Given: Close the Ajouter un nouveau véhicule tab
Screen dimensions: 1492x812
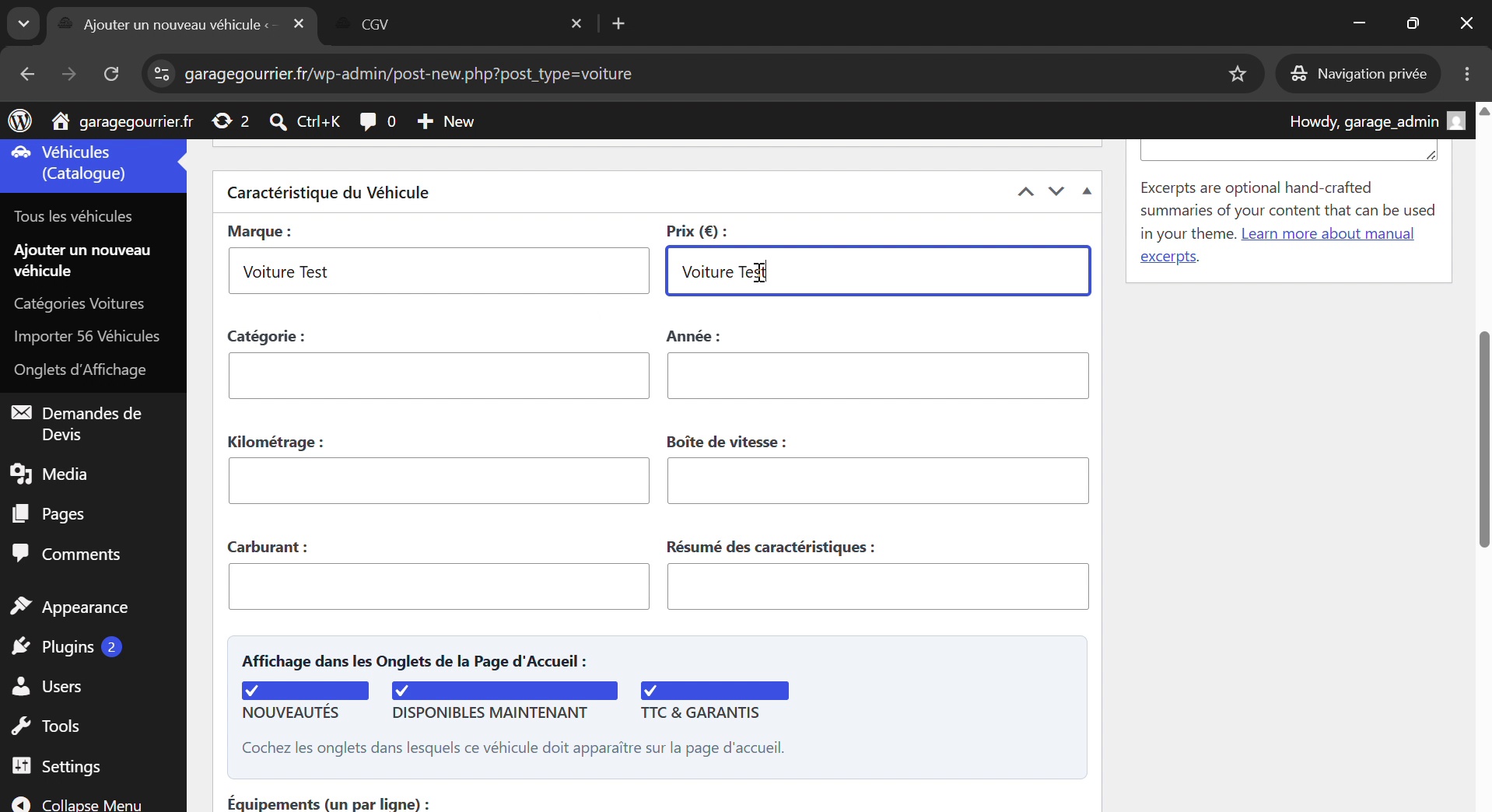Looking at the screenshot, I should point(299,24).
